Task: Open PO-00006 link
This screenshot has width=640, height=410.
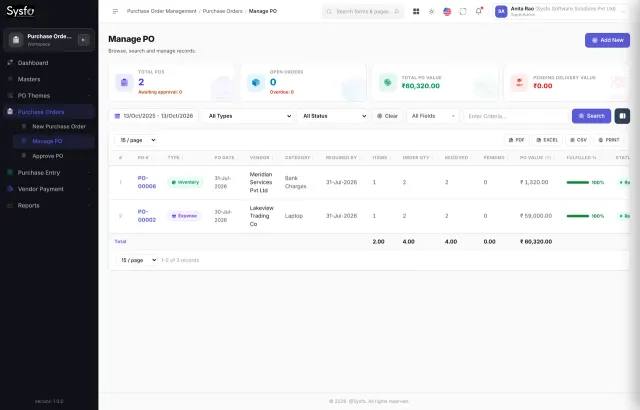Action: pos(147,182)
